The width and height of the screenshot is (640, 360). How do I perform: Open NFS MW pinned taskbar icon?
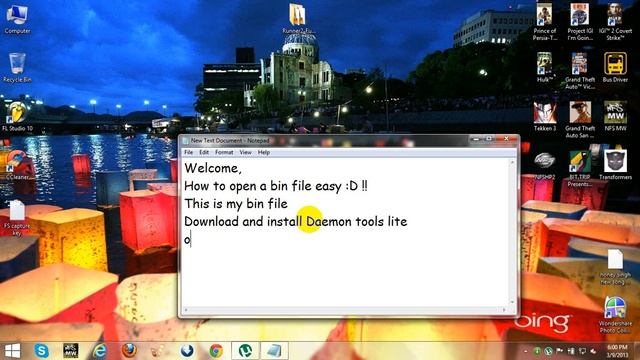[71, 351]
